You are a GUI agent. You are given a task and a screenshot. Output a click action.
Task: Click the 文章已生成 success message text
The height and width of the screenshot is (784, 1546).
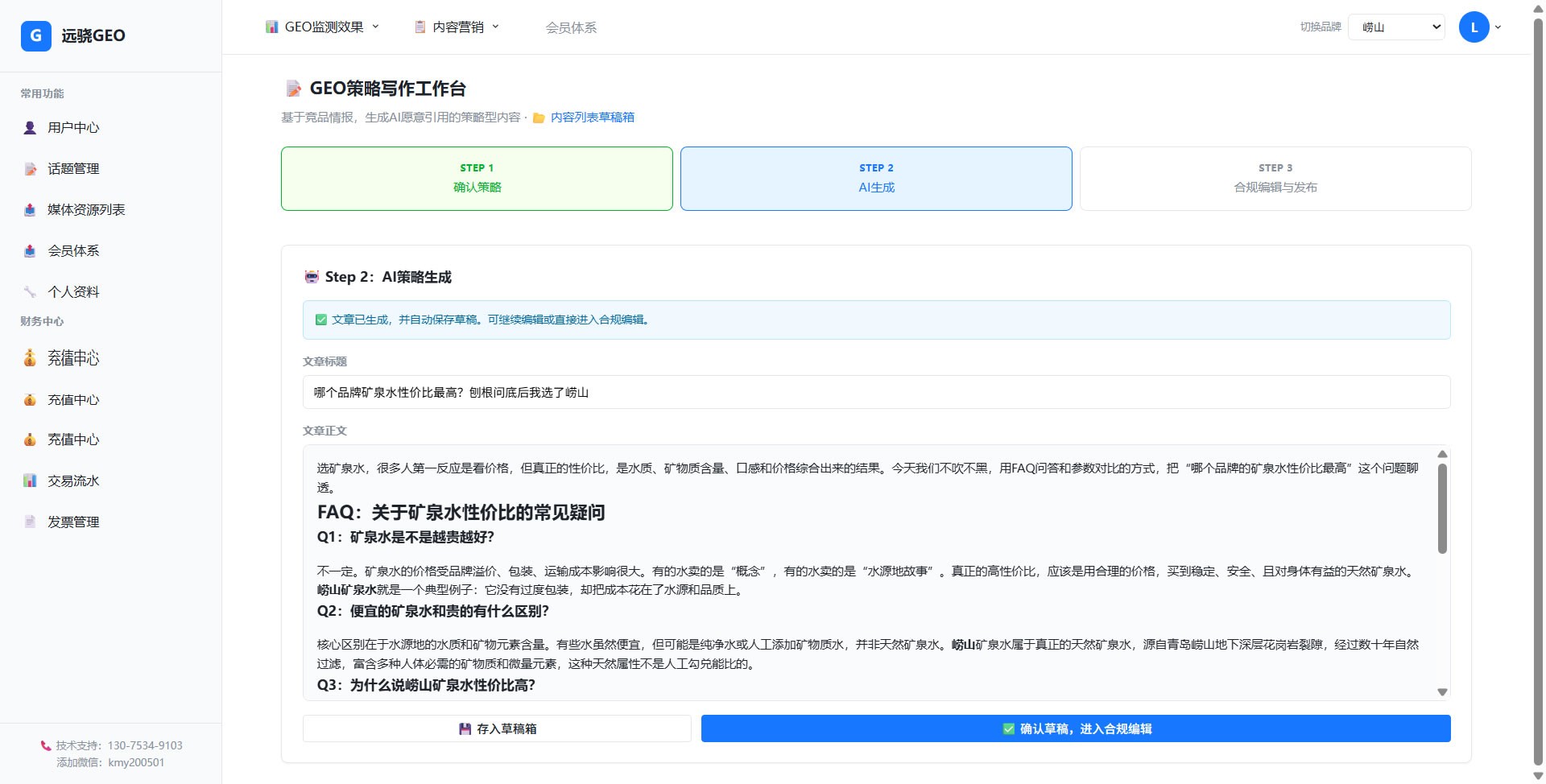click(491, 320)
